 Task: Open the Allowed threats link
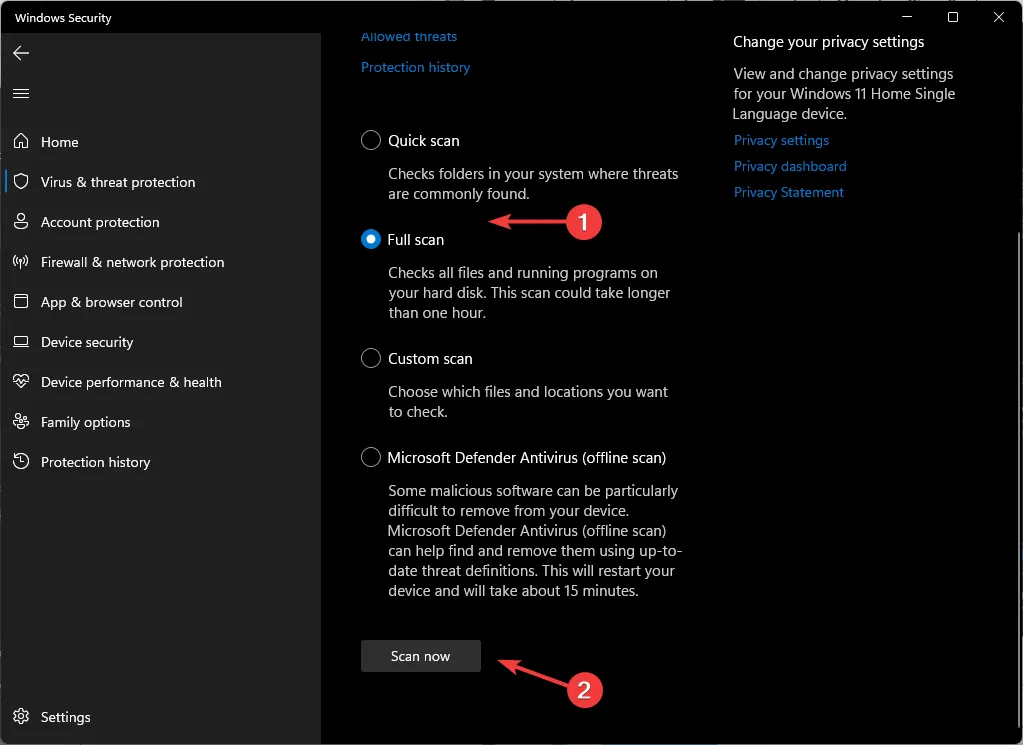409,37
